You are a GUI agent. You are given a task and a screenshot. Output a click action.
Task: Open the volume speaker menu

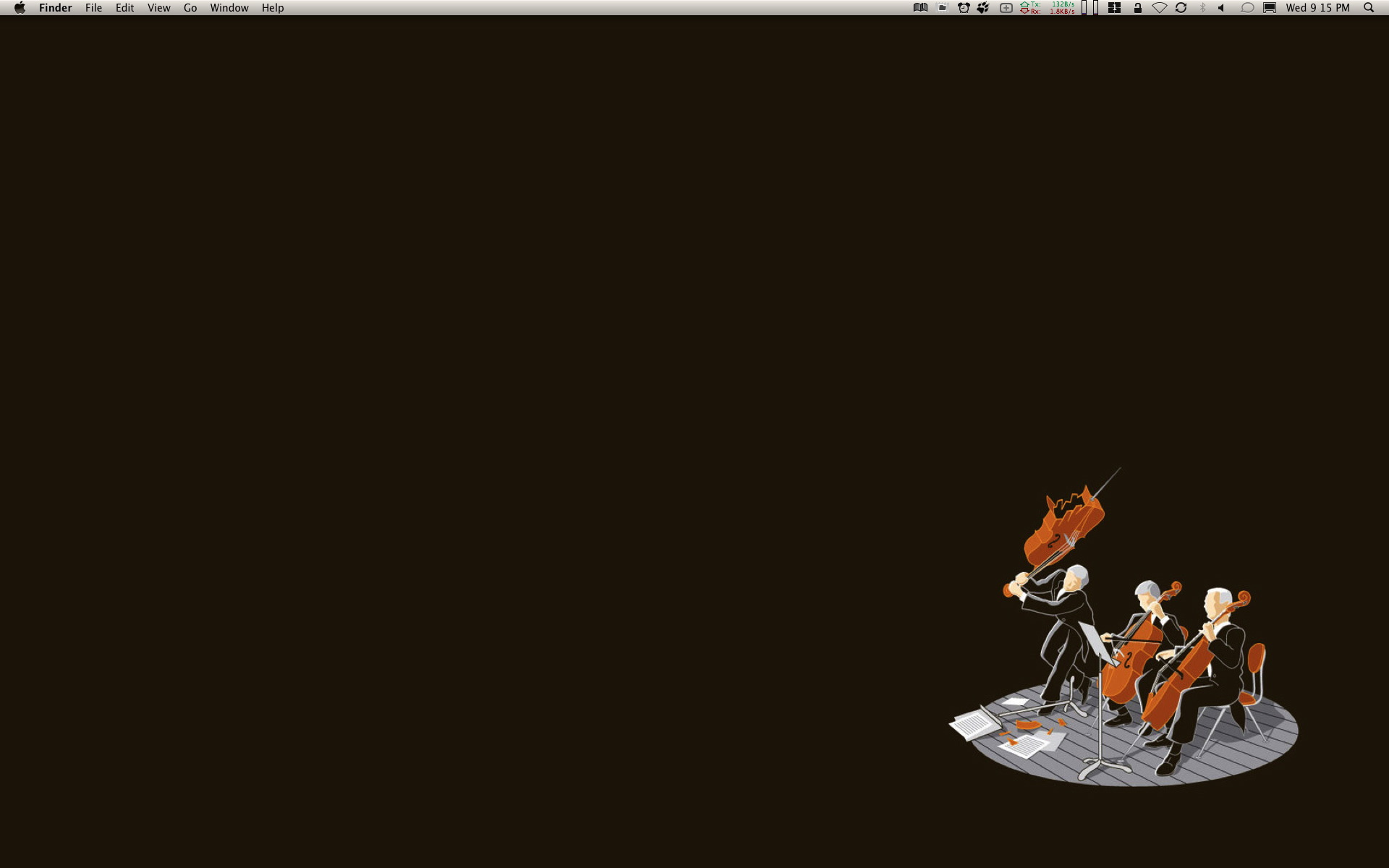[1222, 8]
